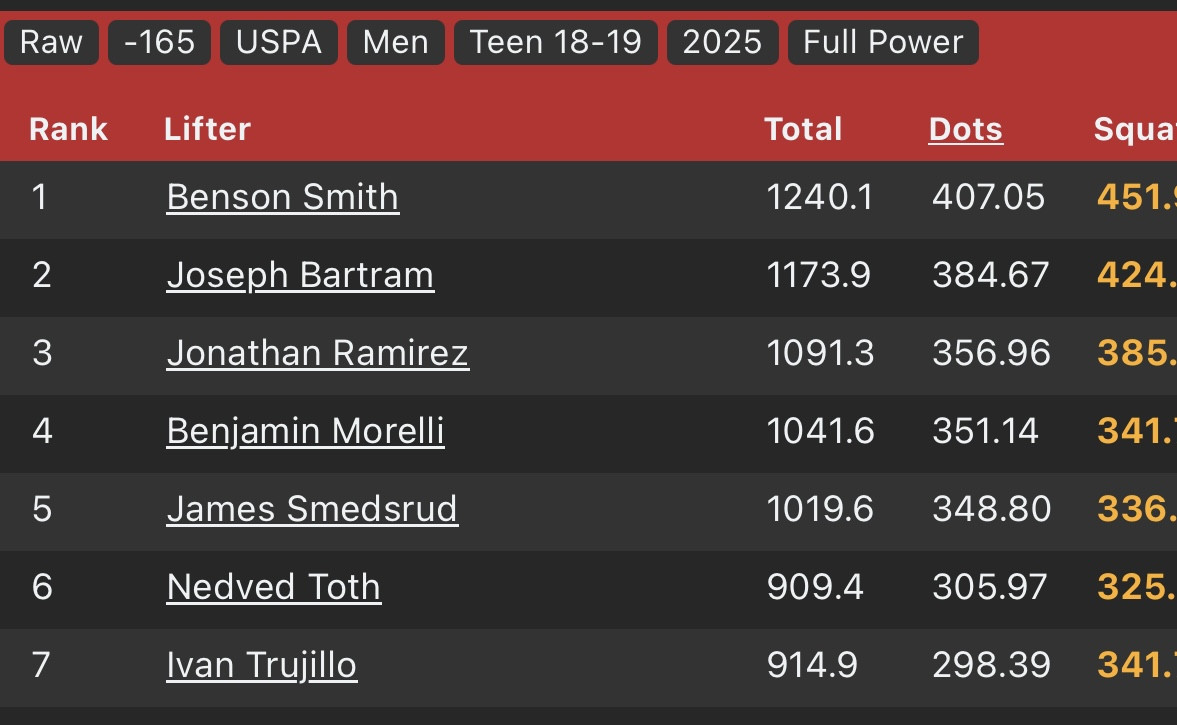Click the Total column header
Screen dimensions: 1177x725
click(x=803, y=129)
